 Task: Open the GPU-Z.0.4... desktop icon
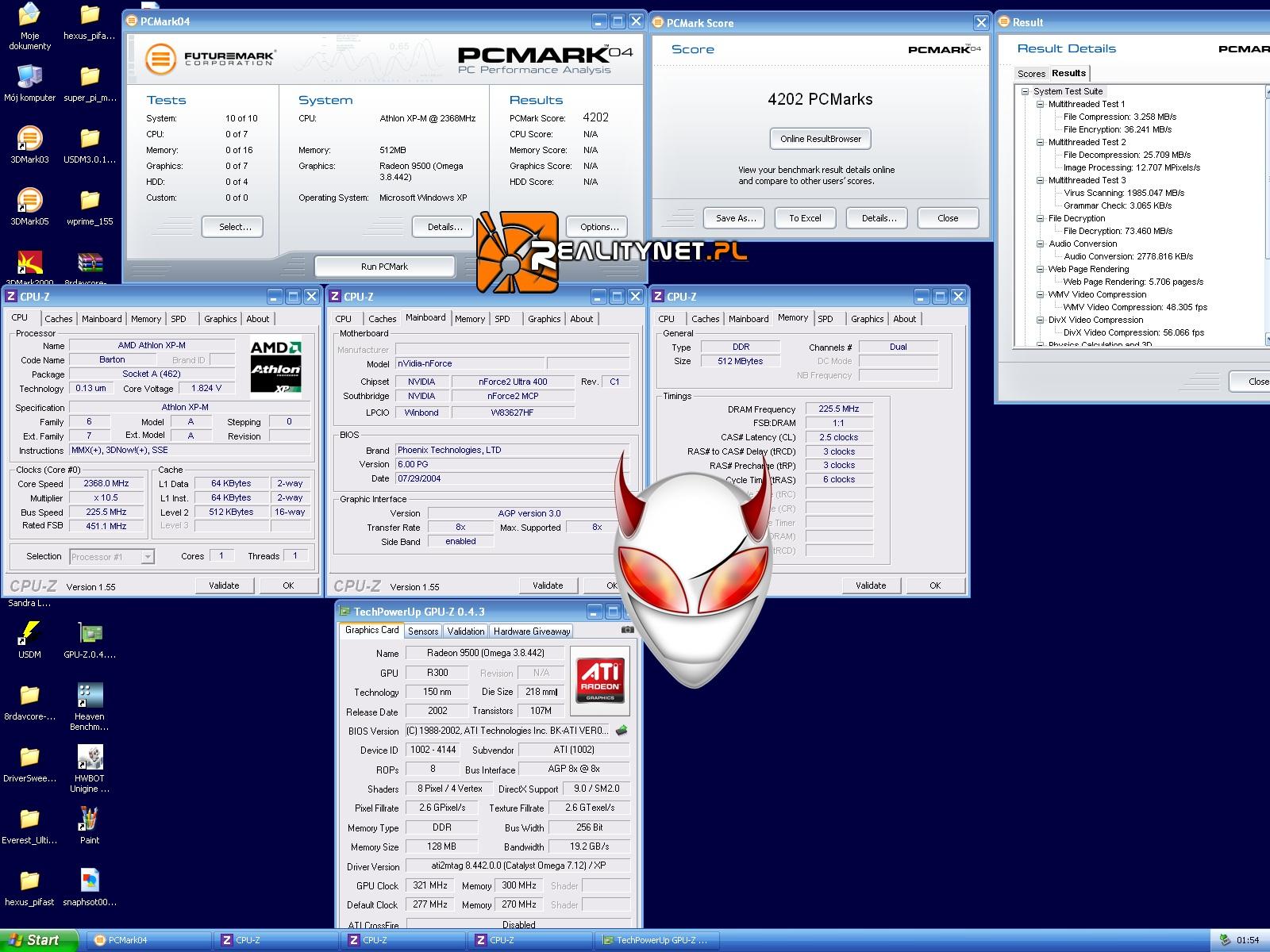[x=90, y=639]
